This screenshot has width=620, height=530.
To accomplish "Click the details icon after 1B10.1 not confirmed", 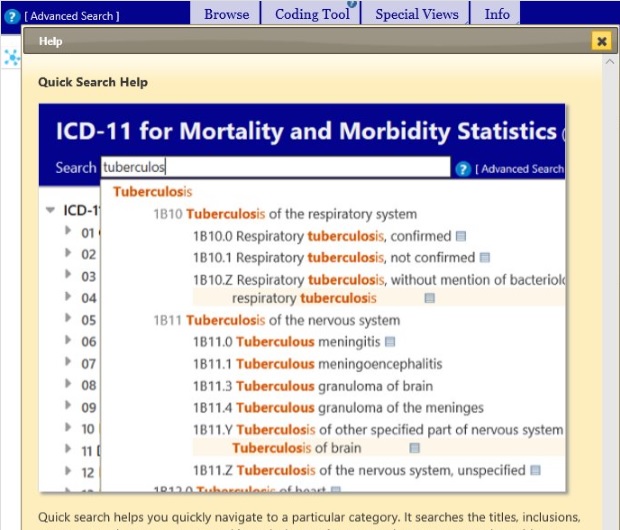I will click(x=485, y=258).
